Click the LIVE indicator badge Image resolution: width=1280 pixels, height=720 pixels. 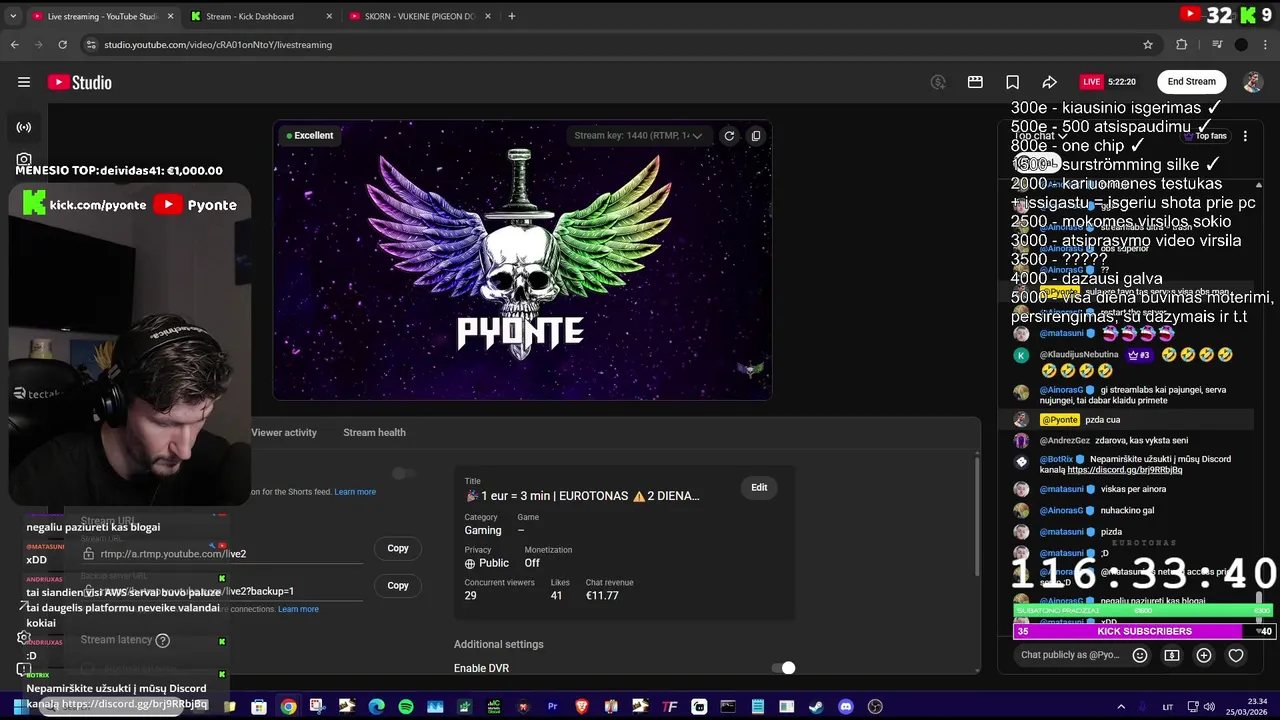pyautogui.click(x=1091, y=82)
